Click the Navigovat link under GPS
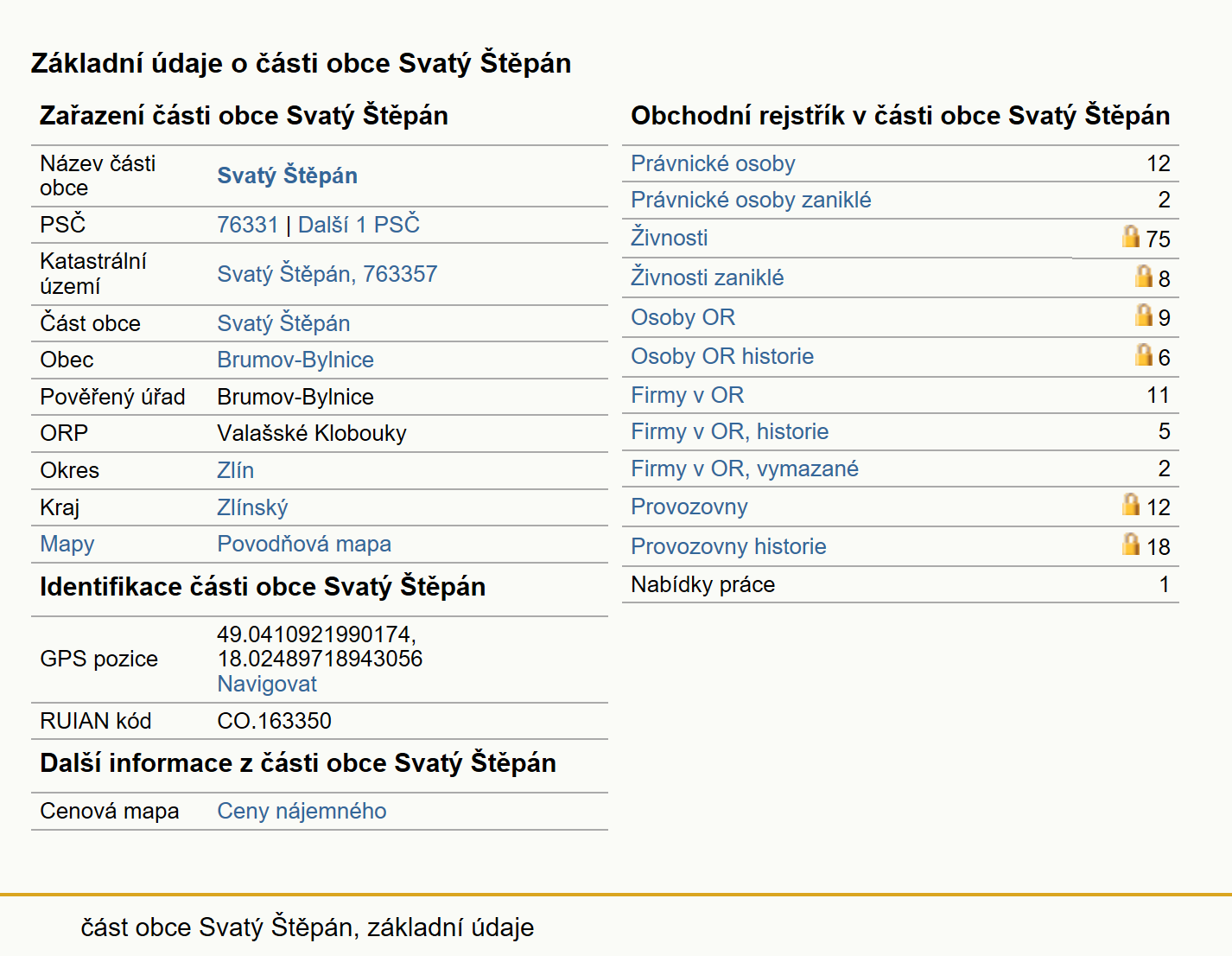The image size is (1232, 956). click(x=267, y=684)
